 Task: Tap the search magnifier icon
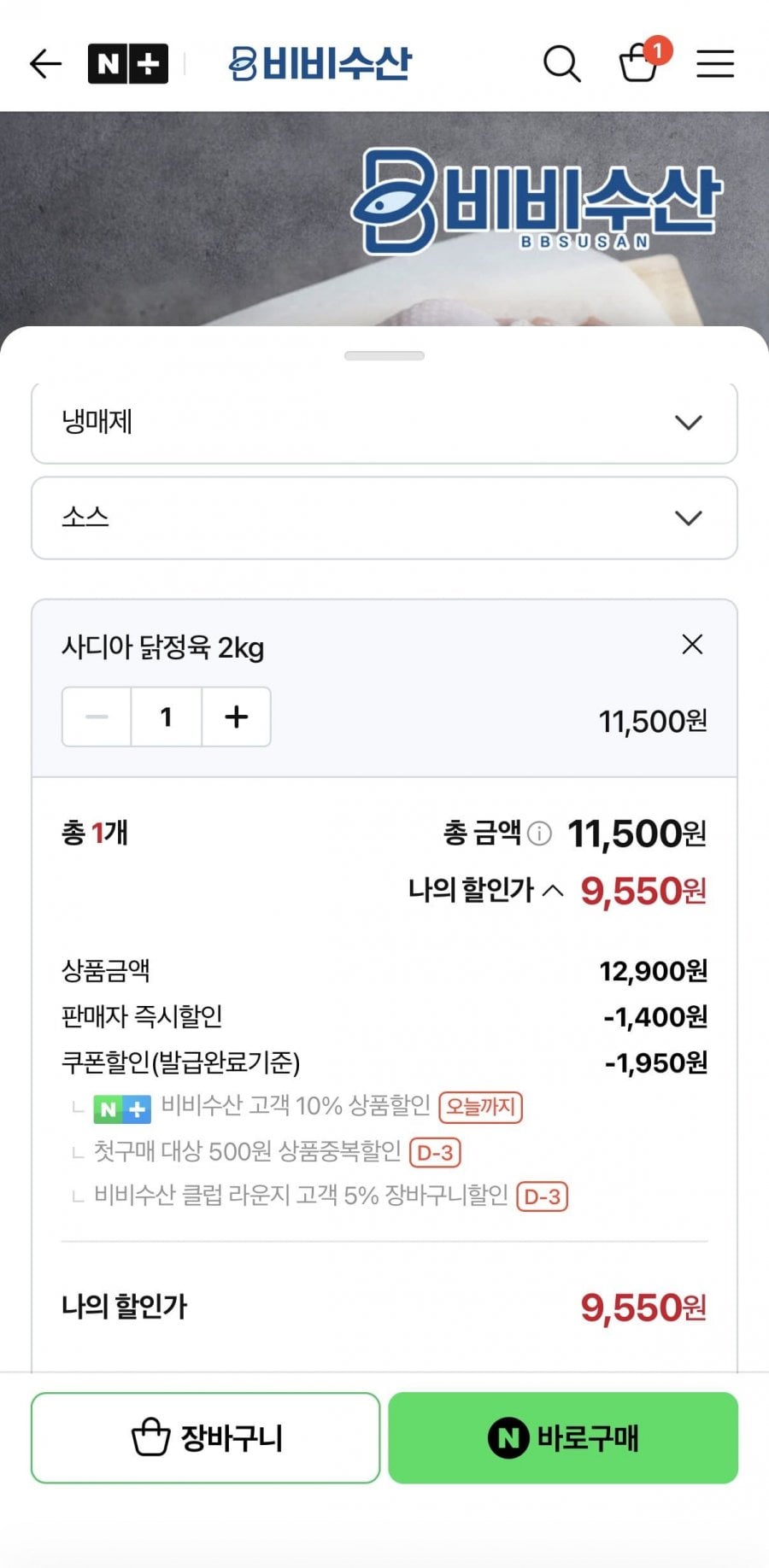pyautogui.click(x=561, y=64)
